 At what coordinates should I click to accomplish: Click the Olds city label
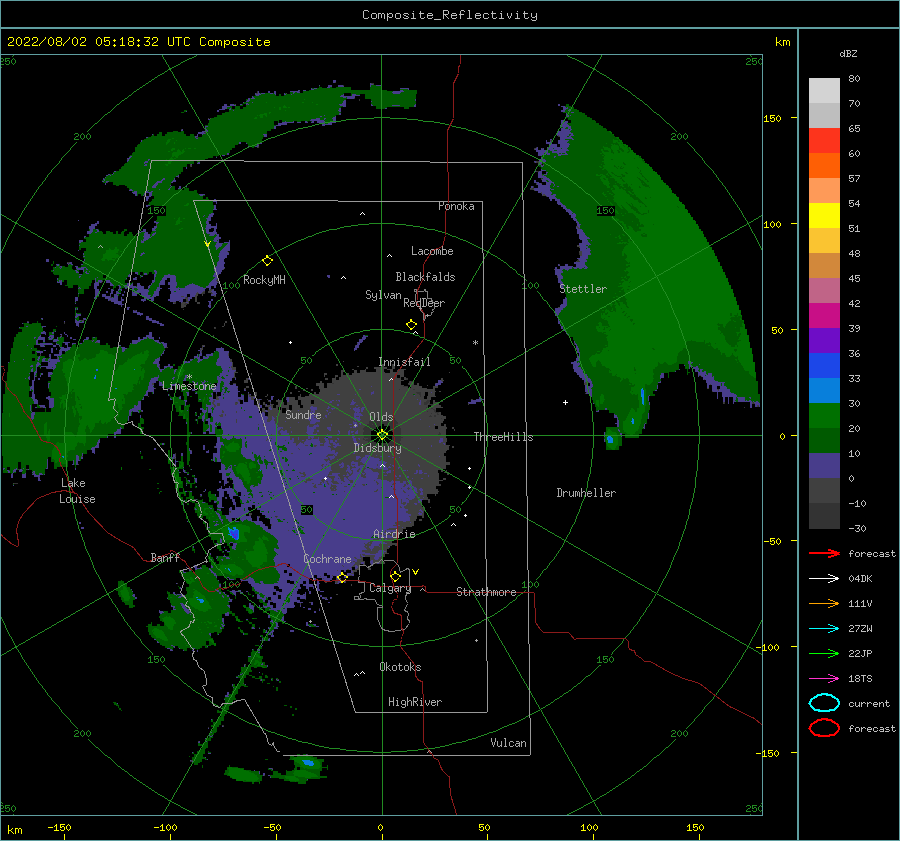381,417
